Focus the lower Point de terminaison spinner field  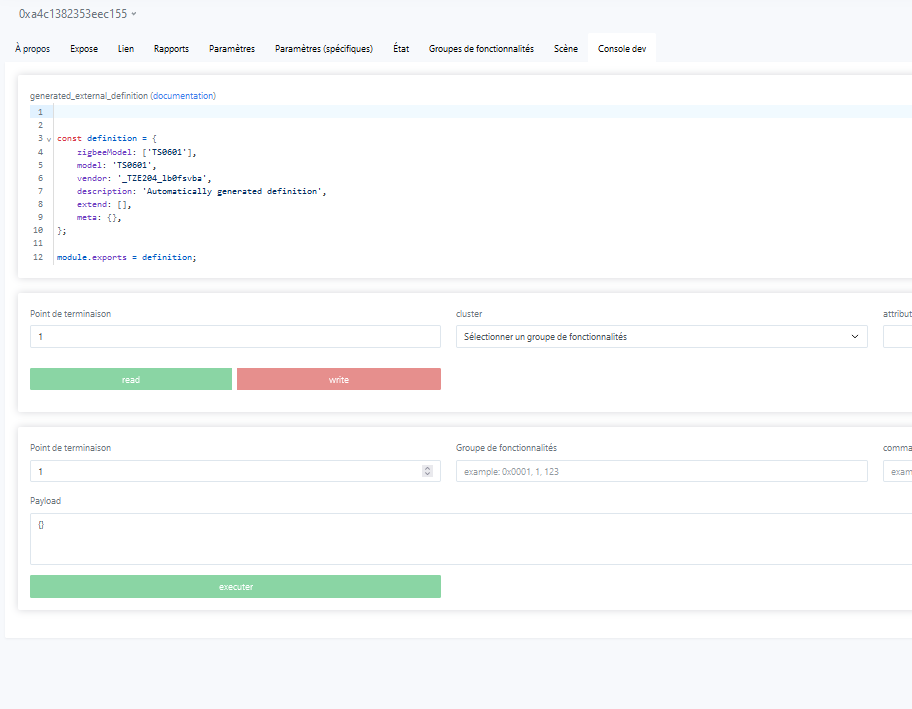235,471
